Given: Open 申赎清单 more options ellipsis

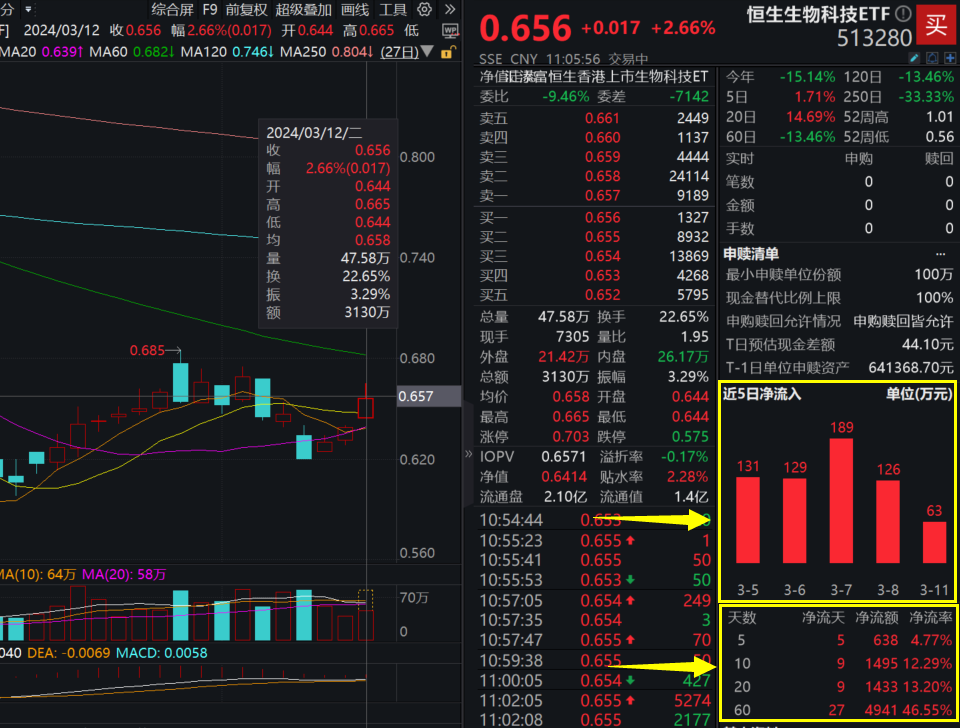Looking at the screenshot, I should 940,254.
